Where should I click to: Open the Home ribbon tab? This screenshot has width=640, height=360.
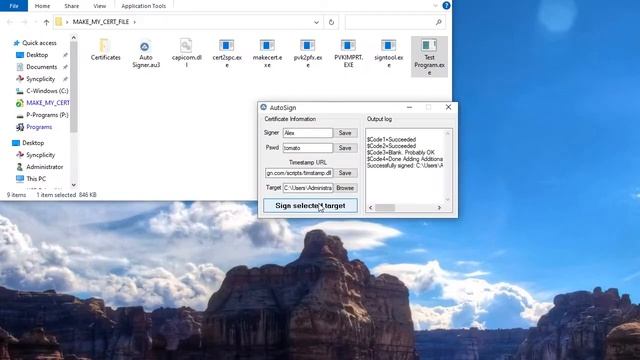tap(42, 6)
